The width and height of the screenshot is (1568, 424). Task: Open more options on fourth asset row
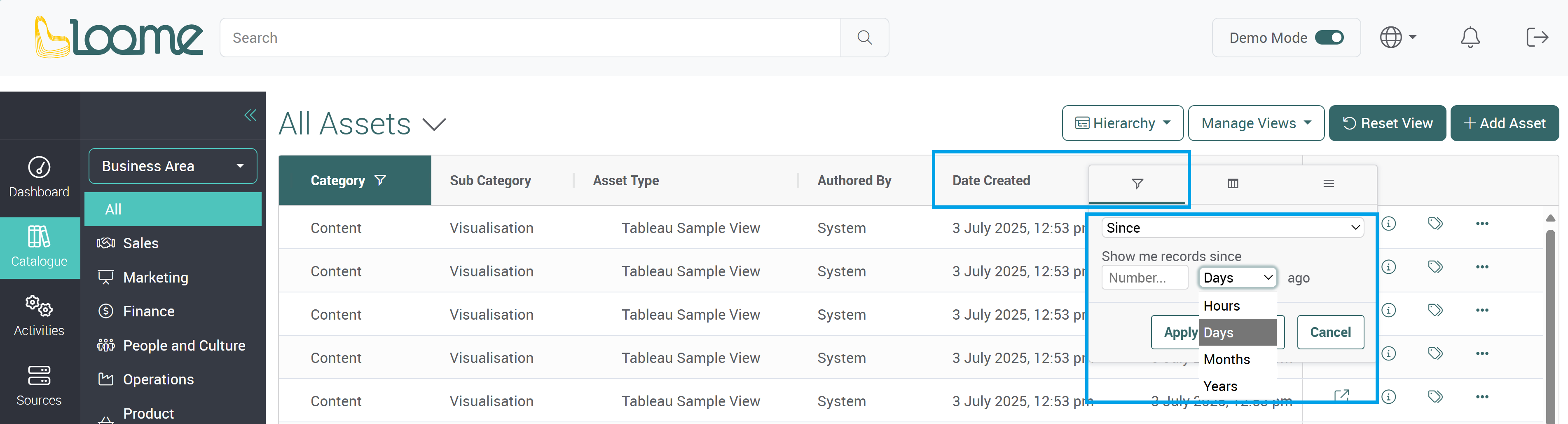point(1482,353)
